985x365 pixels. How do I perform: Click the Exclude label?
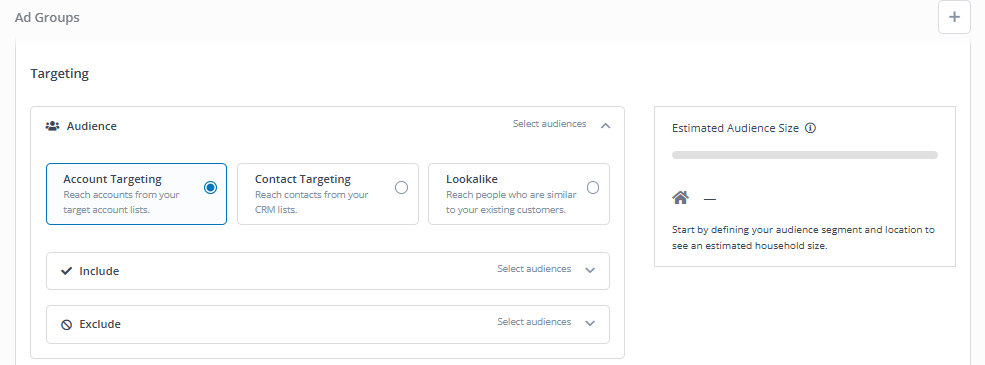click(100, 325)
